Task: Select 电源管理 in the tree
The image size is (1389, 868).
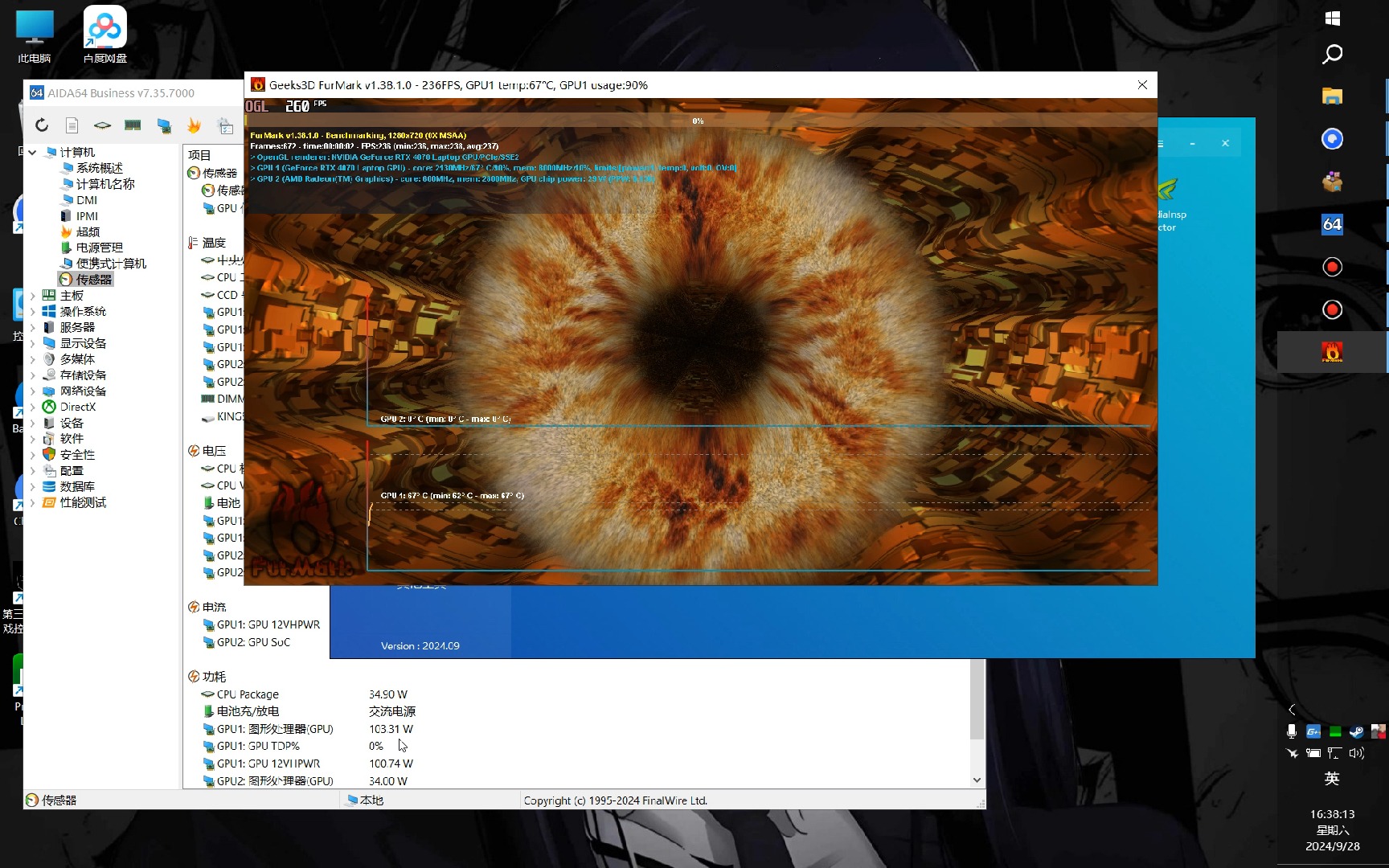Action: pyautogui.click(x=99, y=248)
